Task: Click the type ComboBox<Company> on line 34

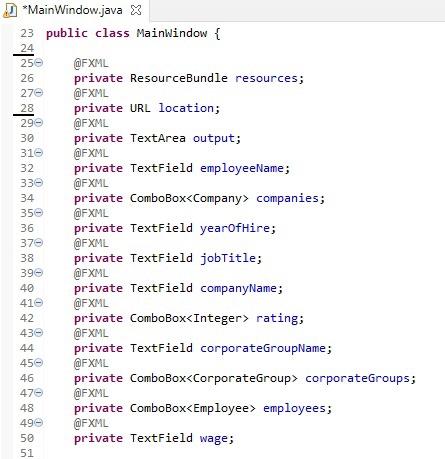Action: click(189, 198)
